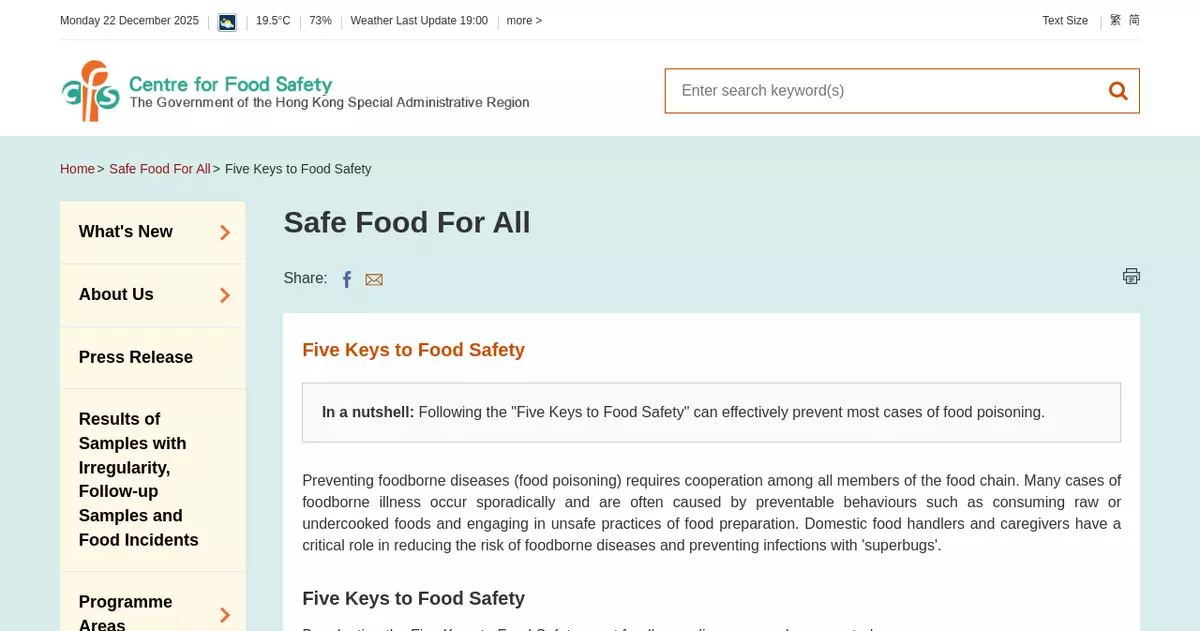The width and height of the screenshot is (1200, 631).
Task: Open Results of Samples with Irregularity
Action: point(139,480)
